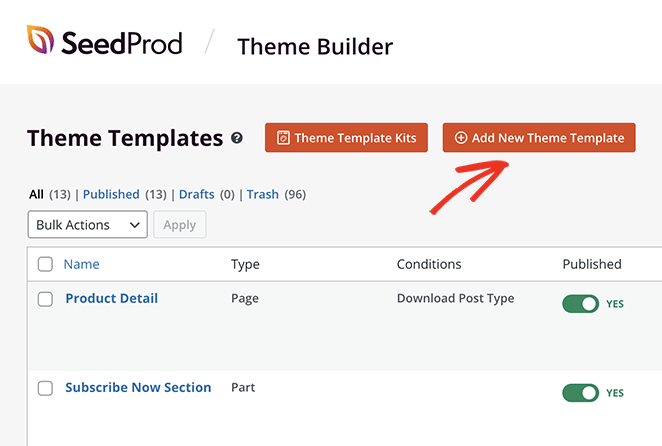View Trash templates

262,194
